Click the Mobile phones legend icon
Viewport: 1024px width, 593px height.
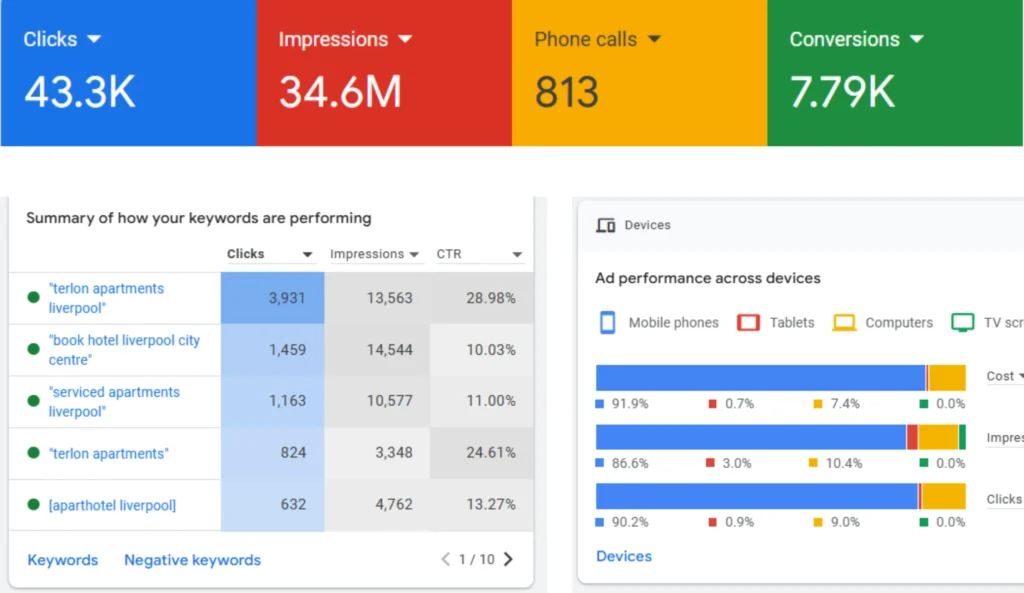pos(607,322)
